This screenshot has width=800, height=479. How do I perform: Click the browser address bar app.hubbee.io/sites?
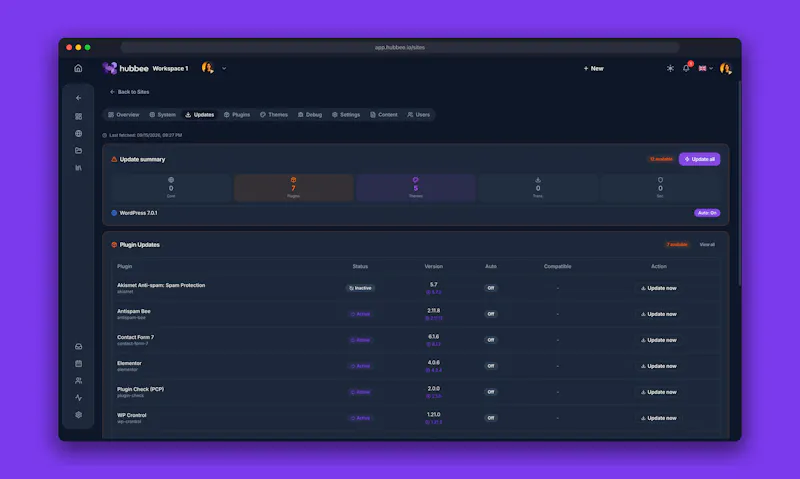[x=400, y=47]
